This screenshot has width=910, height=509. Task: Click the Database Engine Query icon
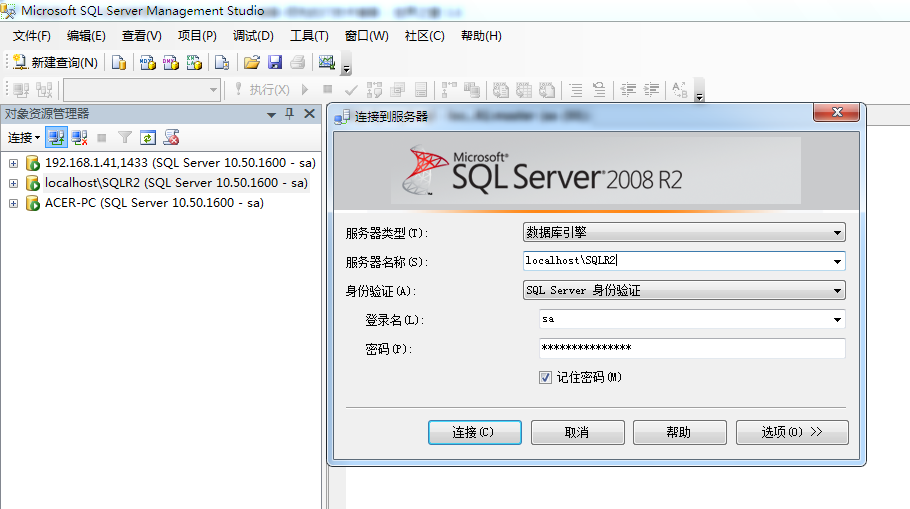[x=119, y=62]
